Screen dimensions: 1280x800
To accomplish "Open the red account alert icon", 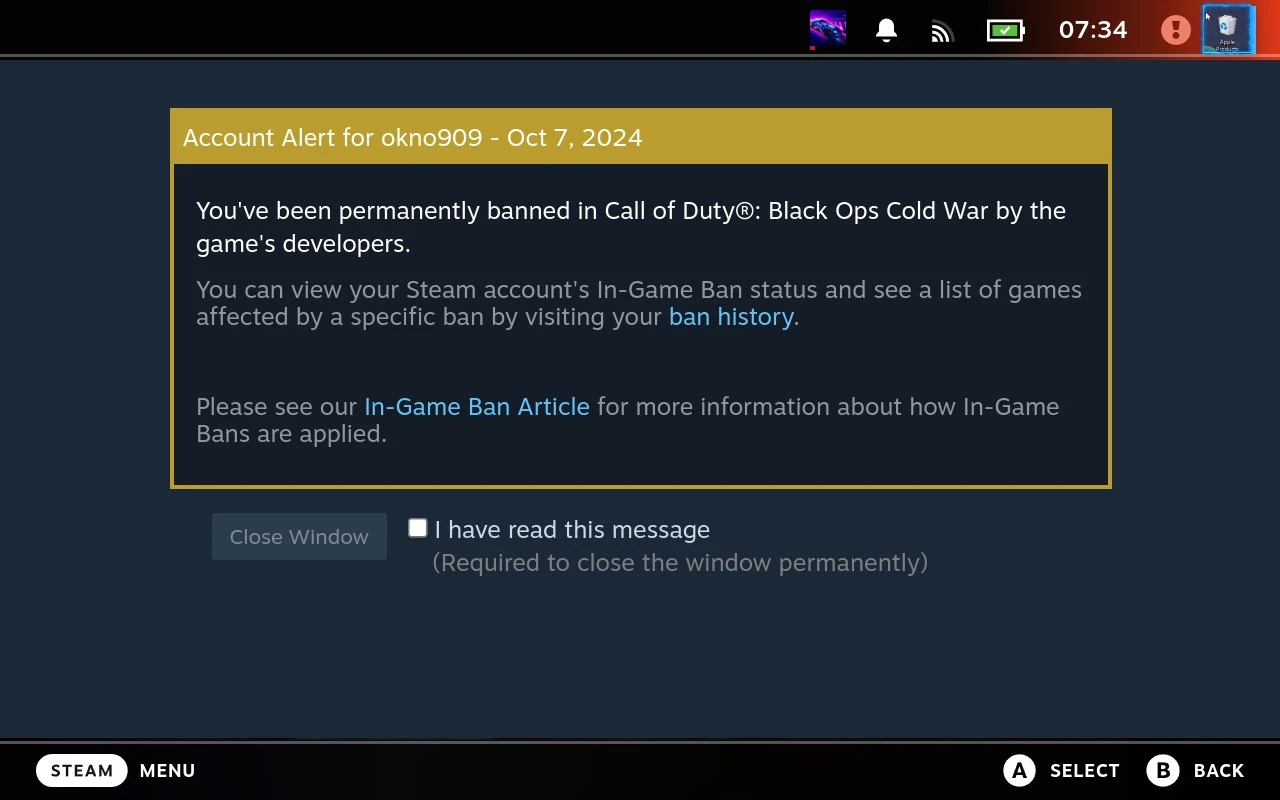I will pos(1175,29).
